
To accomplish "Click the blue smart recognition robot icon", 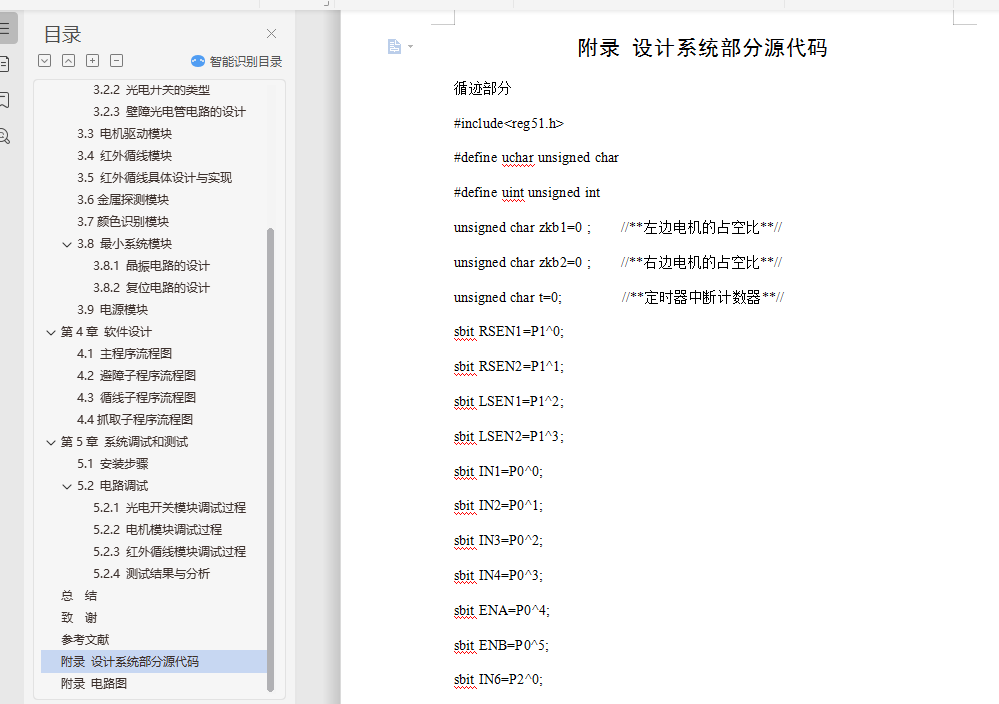I will (198, 61).
